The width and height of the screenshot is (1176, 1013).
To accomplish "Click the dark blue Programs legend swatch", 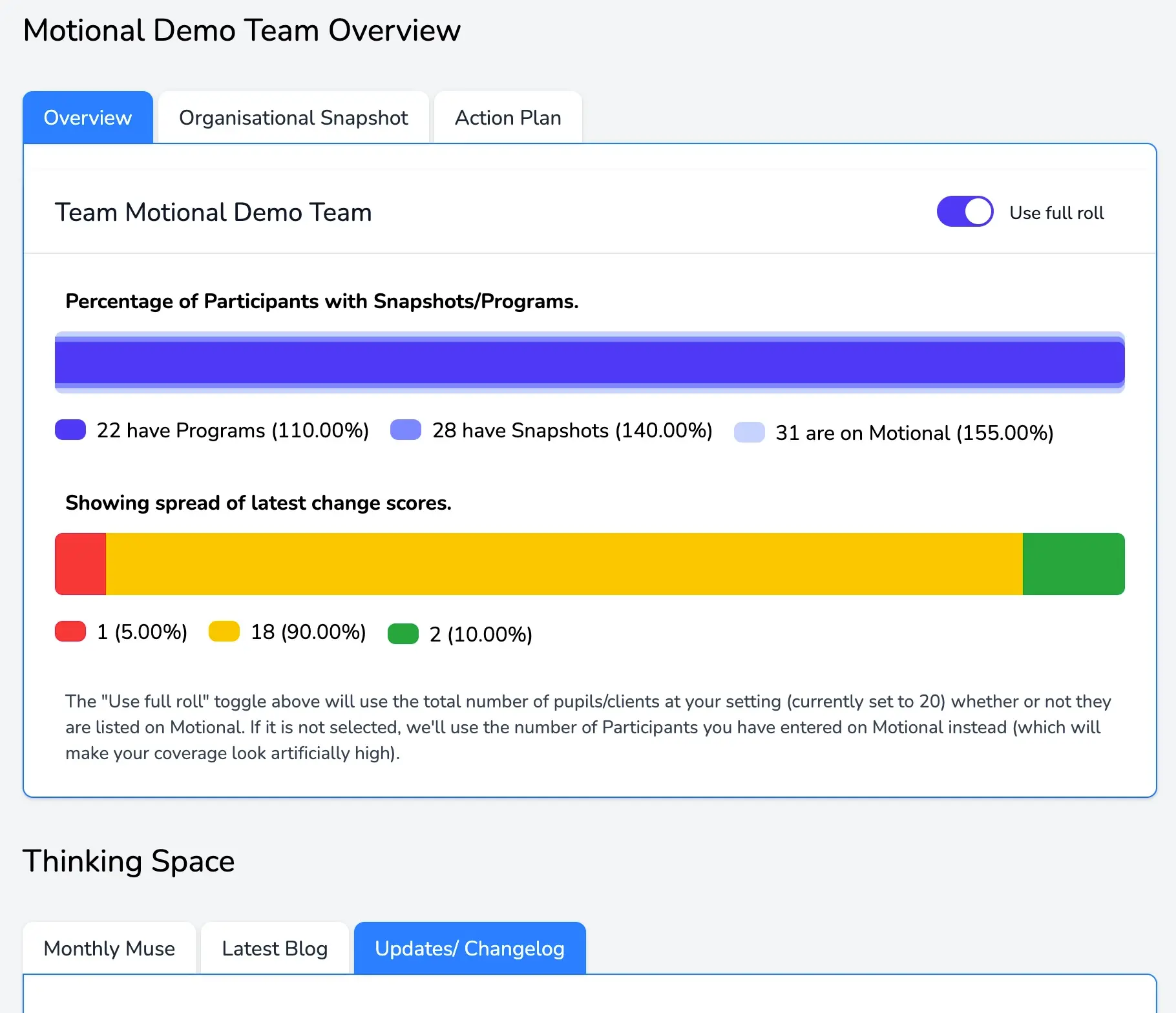I will pyautogui.click(x=70, y=430).
